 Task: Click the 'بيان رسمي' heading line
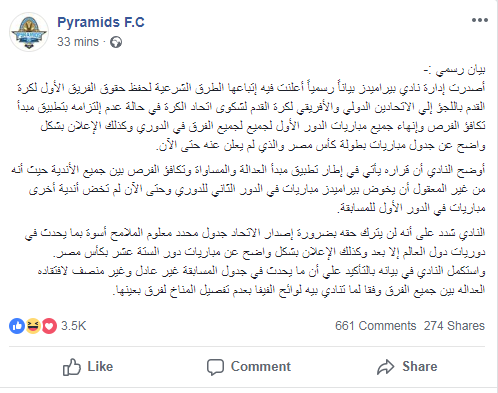[x=454, y=70]
